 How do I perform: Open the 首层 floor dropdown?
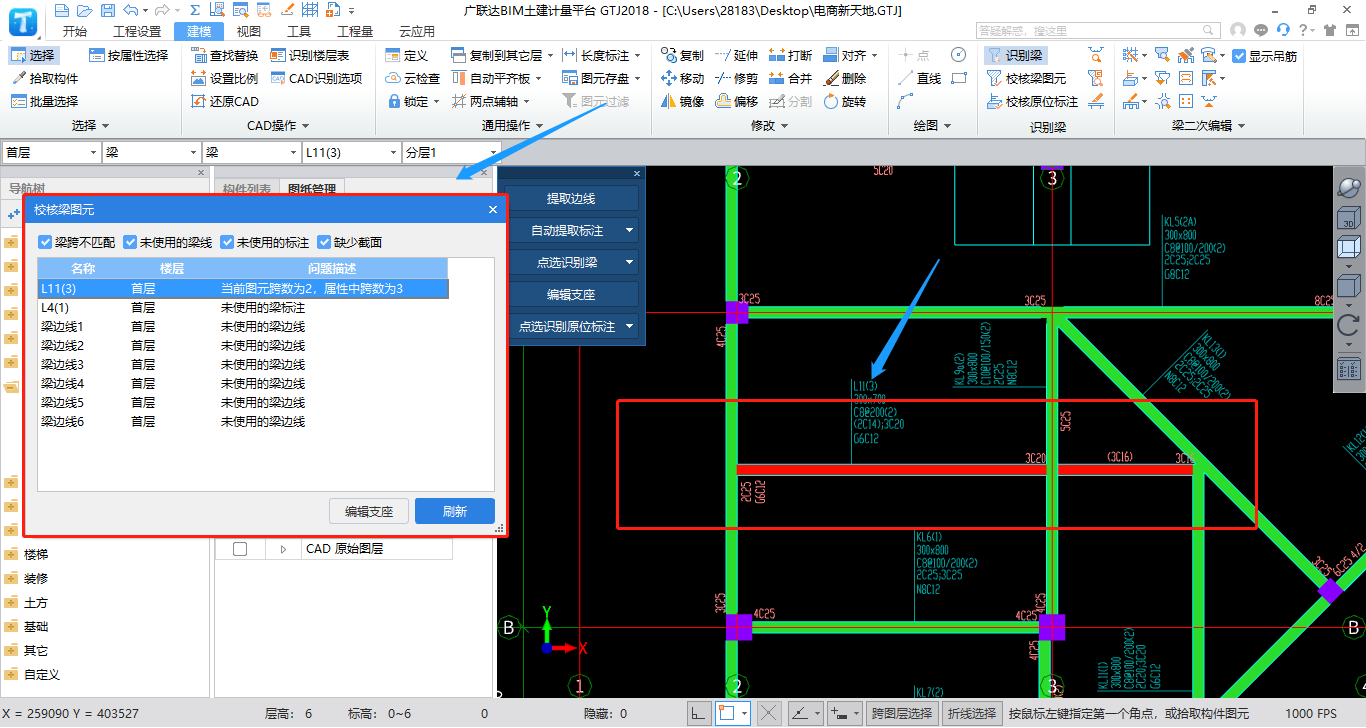50,153
